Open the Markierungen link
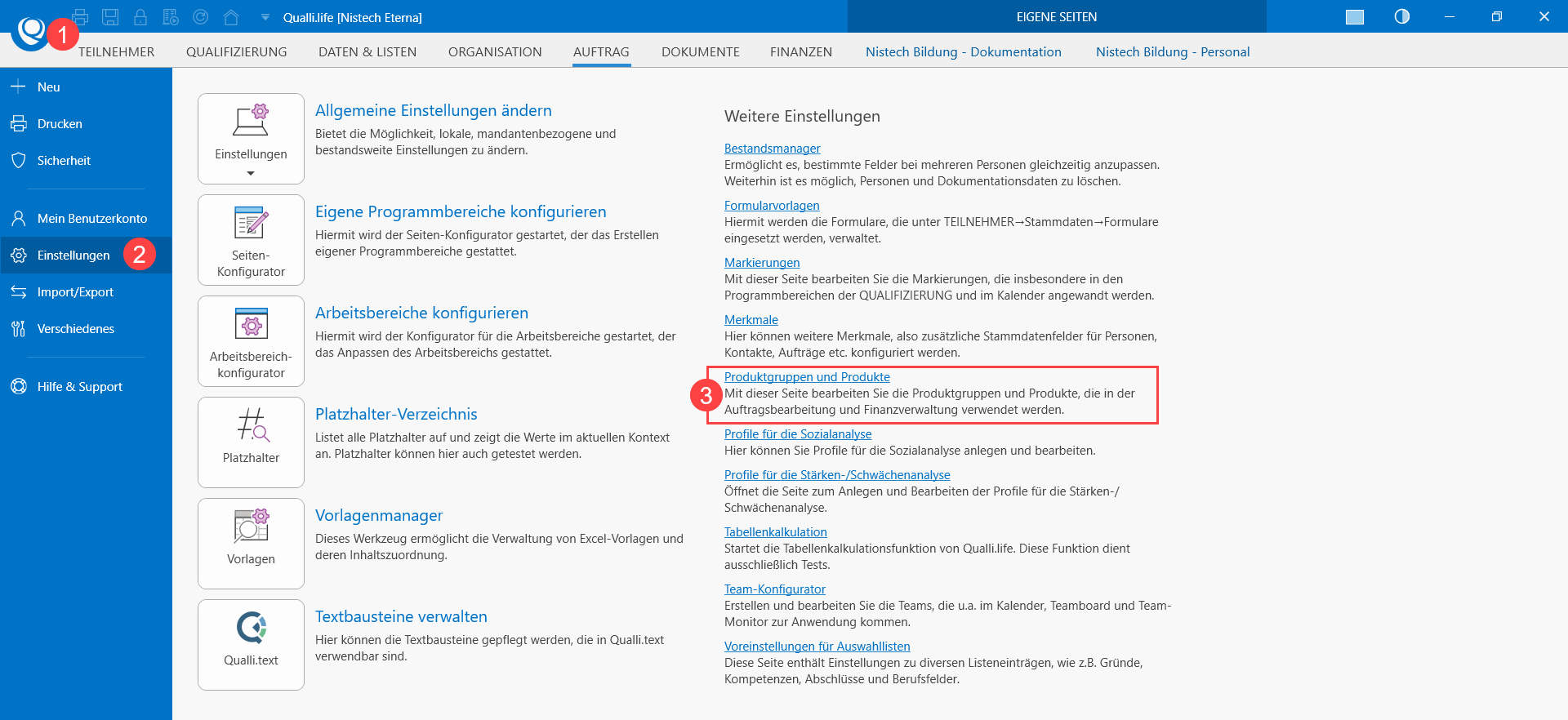Viewport: 1568px width, 720px height. (x=762, y=262)
